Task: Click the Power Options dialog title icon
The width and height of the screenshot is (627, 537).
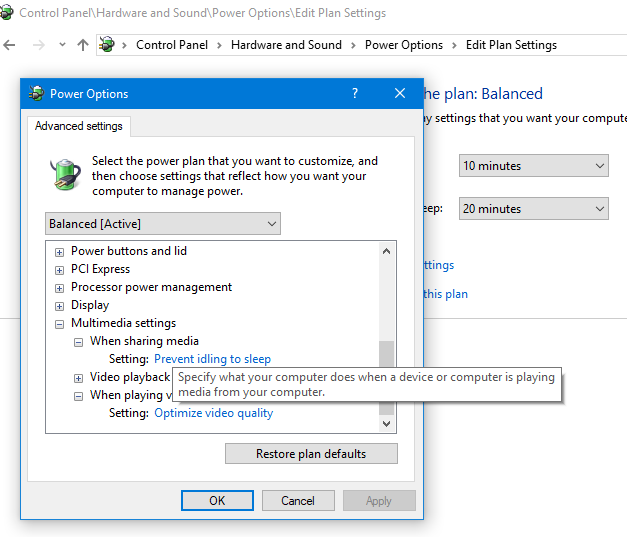Action: click(x=36, y=94)
